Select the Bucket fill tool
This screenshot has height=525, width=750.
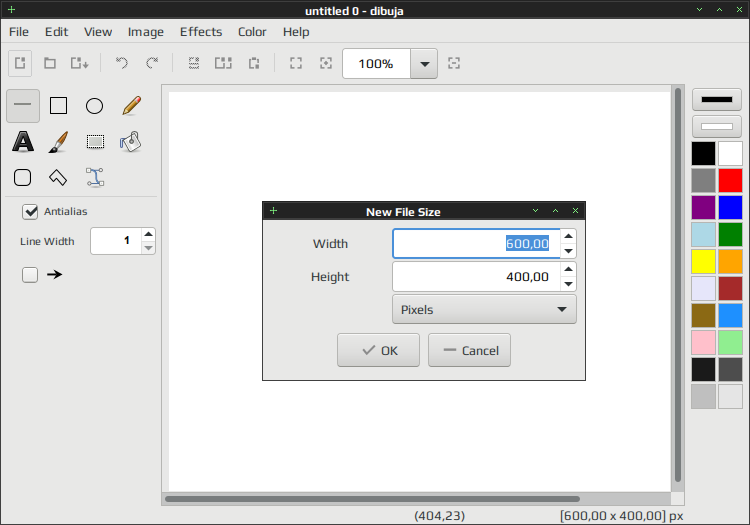[x=131, y=142]
